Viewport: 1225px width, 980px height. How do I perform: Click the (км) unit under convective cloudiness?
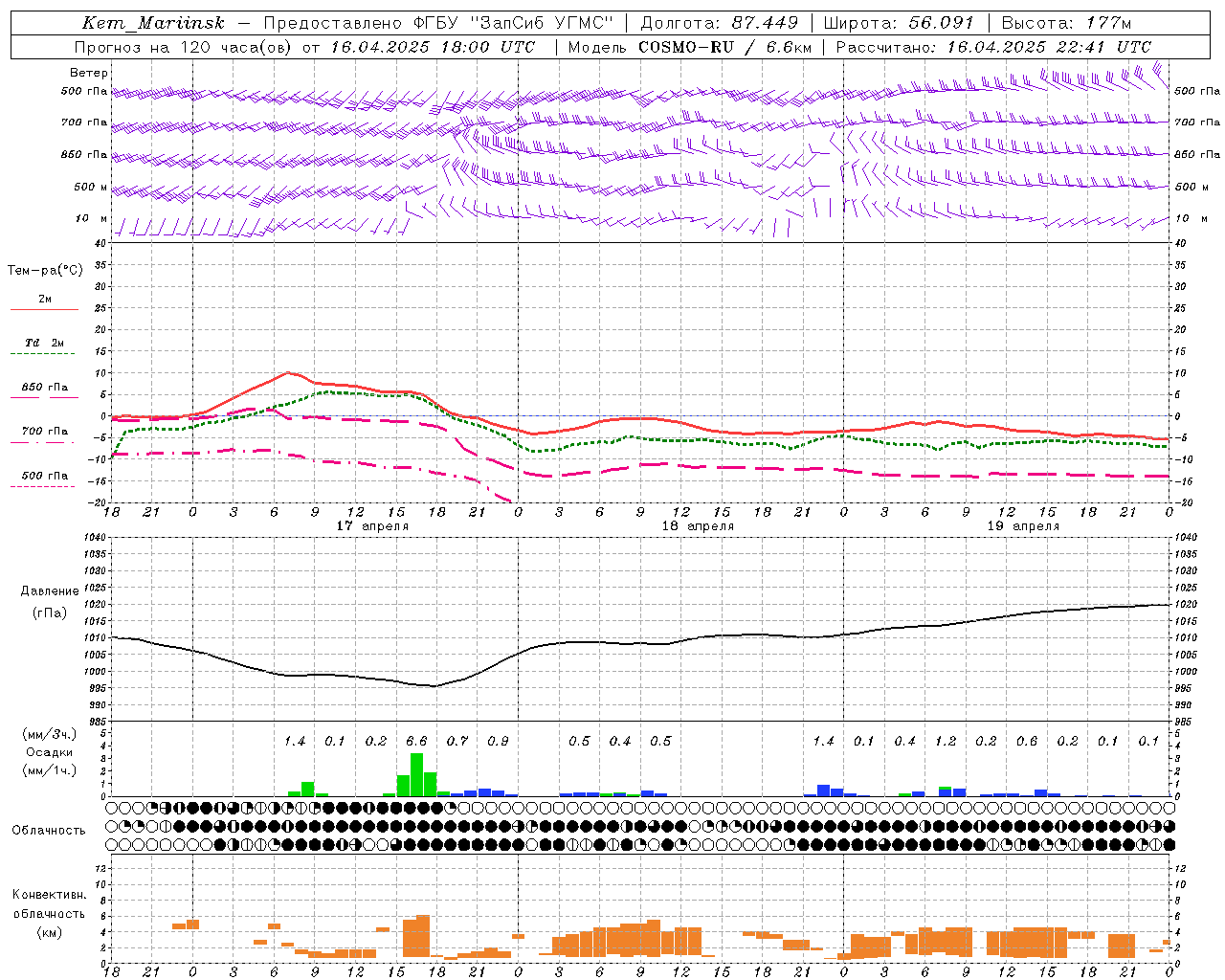click(49, 932)
